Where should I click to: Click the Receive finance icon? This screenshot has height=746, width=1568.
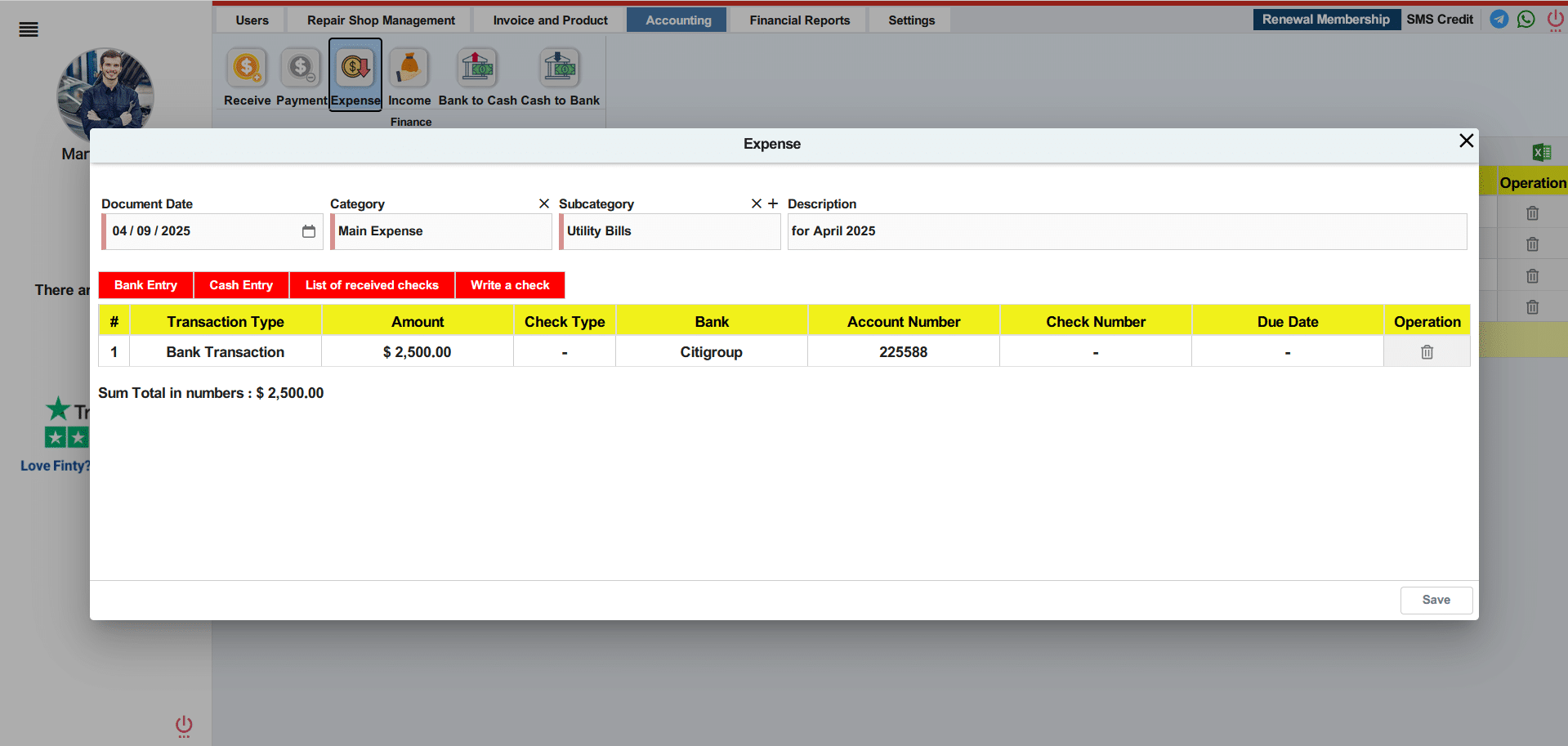click(x=247, y=68)
